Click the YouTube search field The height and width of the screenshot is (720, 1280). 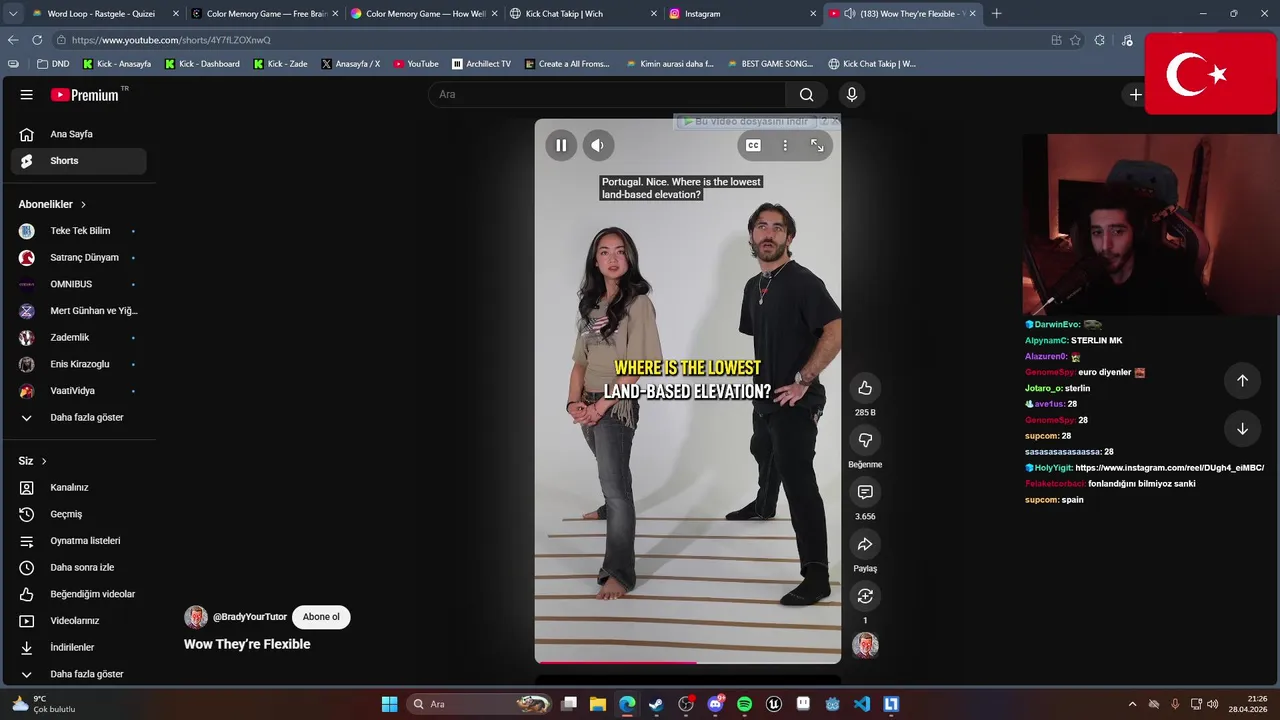click(606, 94)
